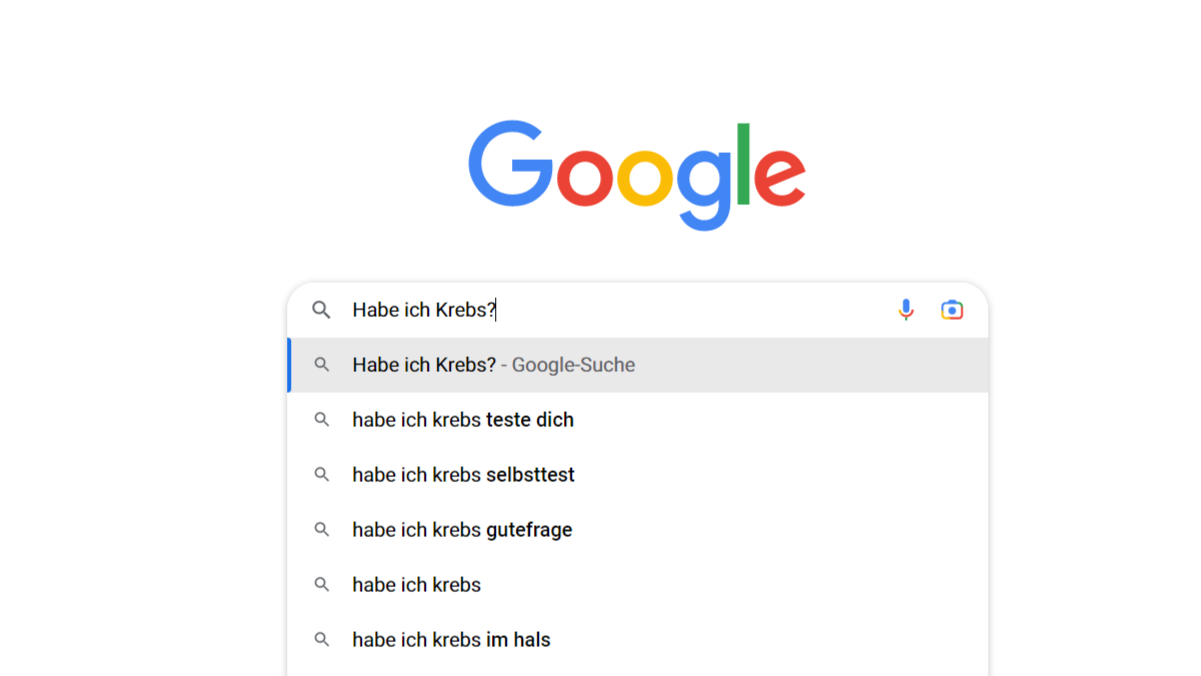This screenshot has width=1201, height=676.
Task: Click the blue bar beside the top suggestion
Action: [x=291, y=364]
